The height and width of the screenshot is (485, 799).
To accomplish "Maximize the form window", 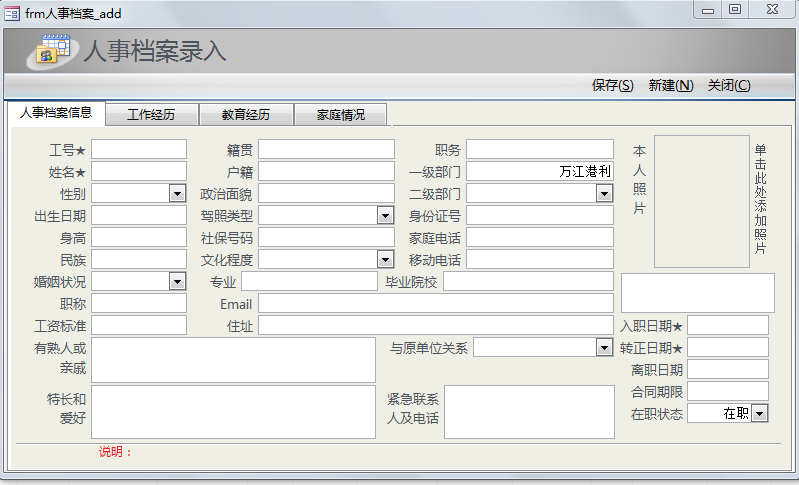I will point(735,10).
